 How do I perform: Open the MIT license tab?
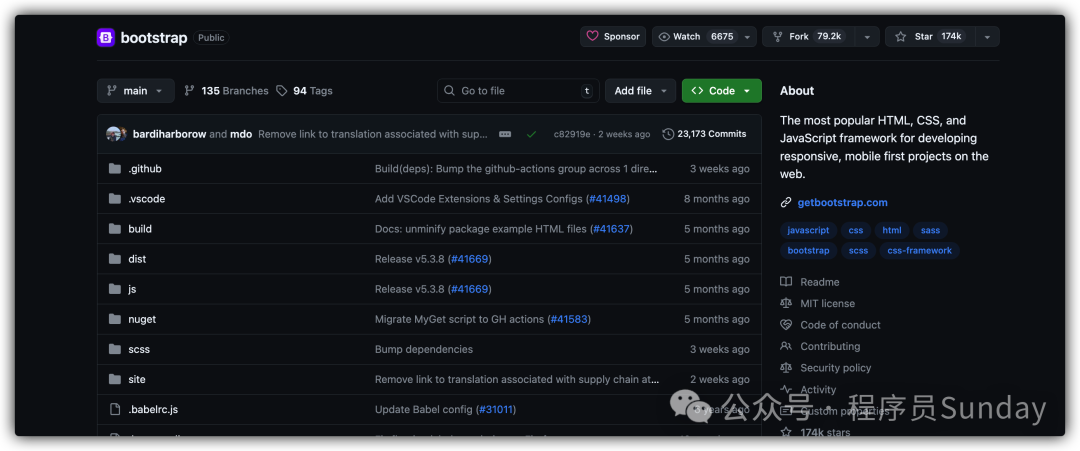tap(827, 304)
